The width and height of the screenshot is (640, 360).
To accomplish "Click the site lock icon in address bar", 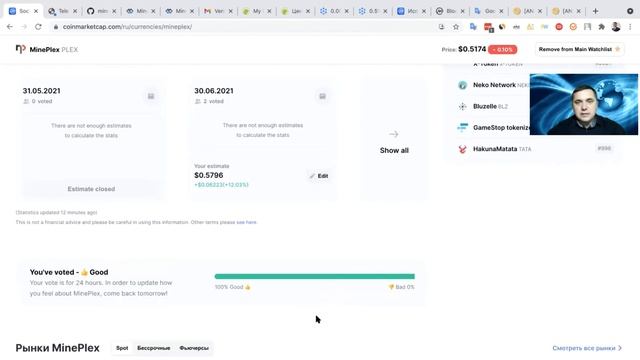I will (x=56, y=27).
